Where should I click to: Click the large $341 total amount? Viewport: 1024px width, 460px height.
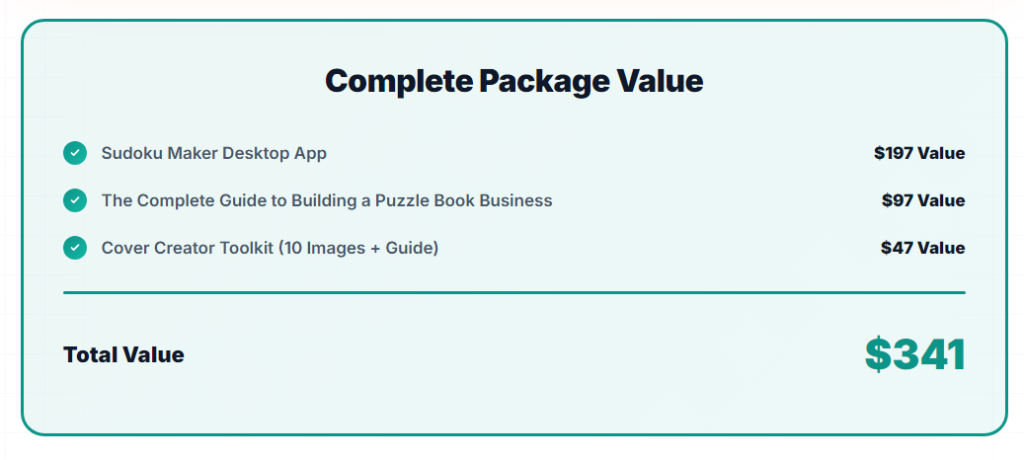(x=915, y=354)
